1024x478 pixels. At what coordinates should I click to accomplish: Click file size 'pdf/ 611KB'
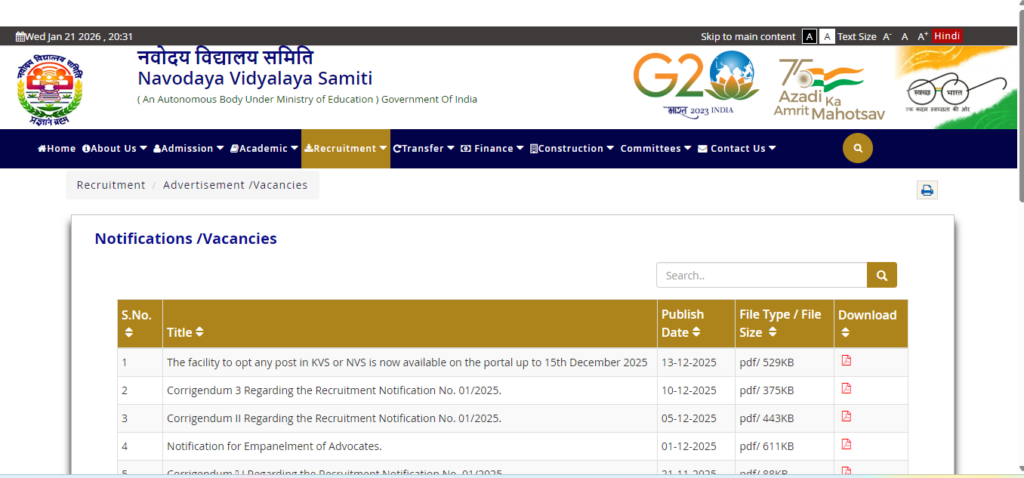coord(767,447)
